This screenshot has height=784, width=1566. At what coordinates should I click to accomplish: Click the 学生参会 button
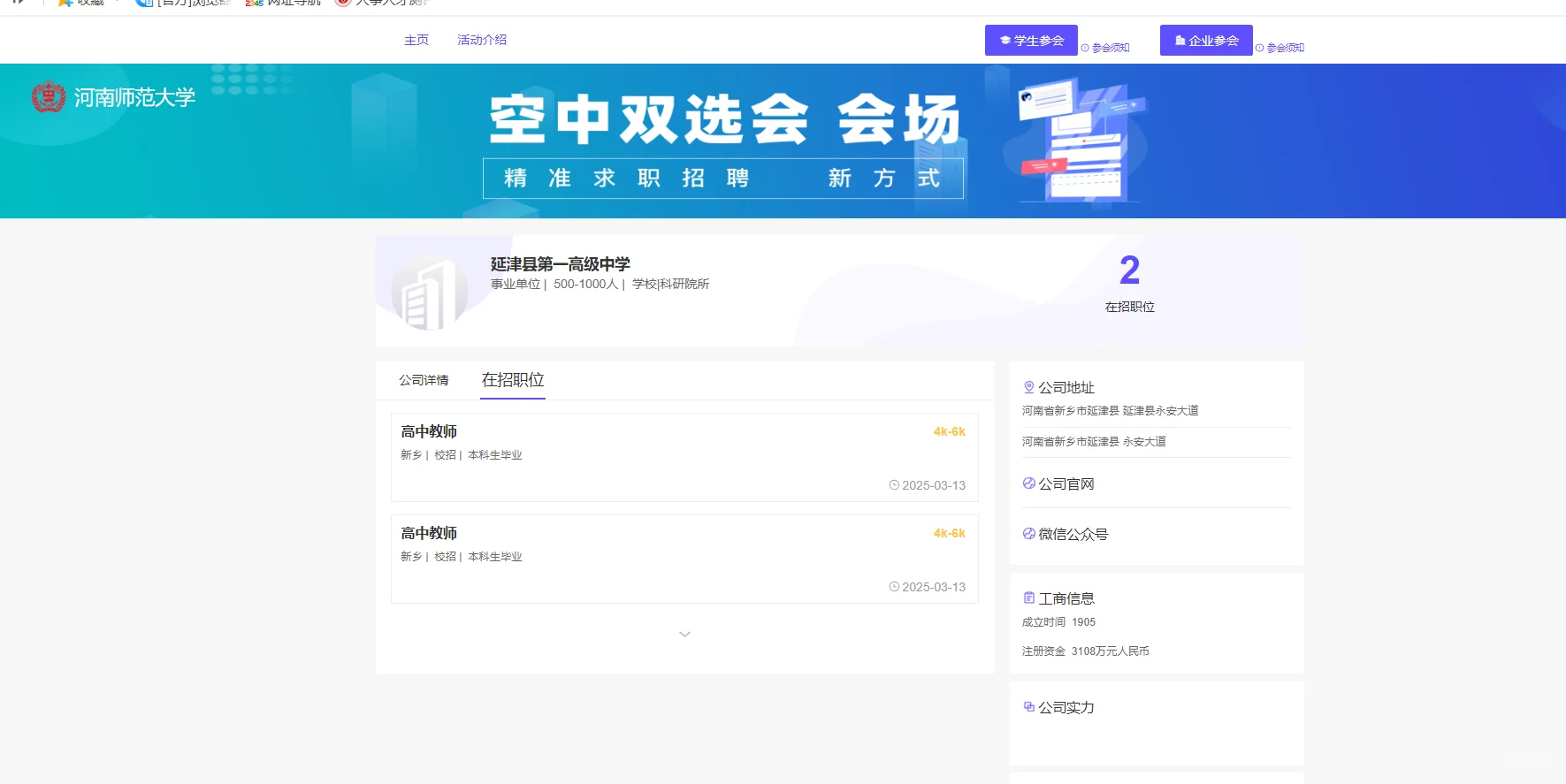tap(1031, 41)
